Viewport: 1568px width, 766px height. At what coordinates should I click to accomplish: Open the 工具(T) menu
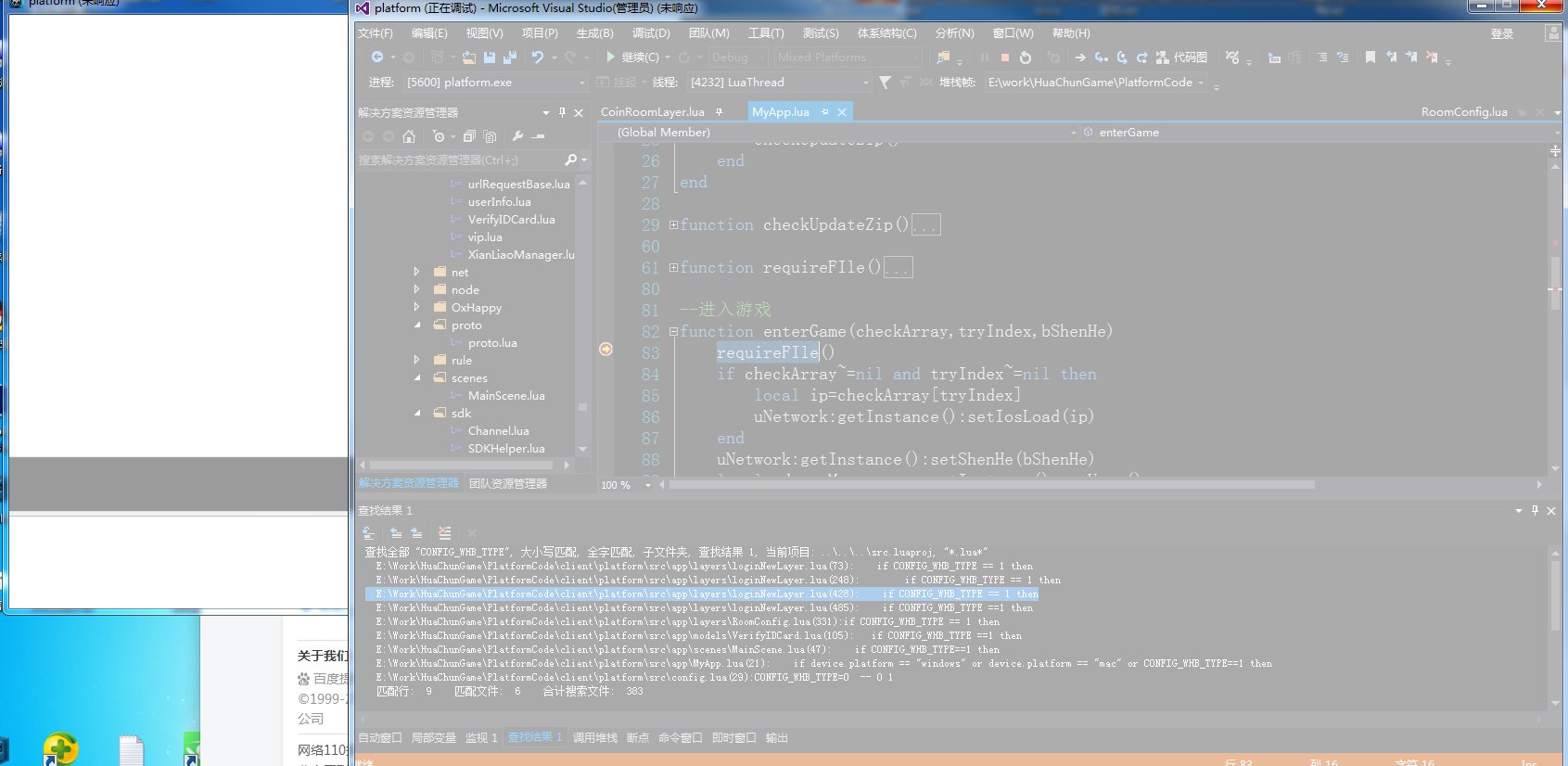(x=766, y=33)
